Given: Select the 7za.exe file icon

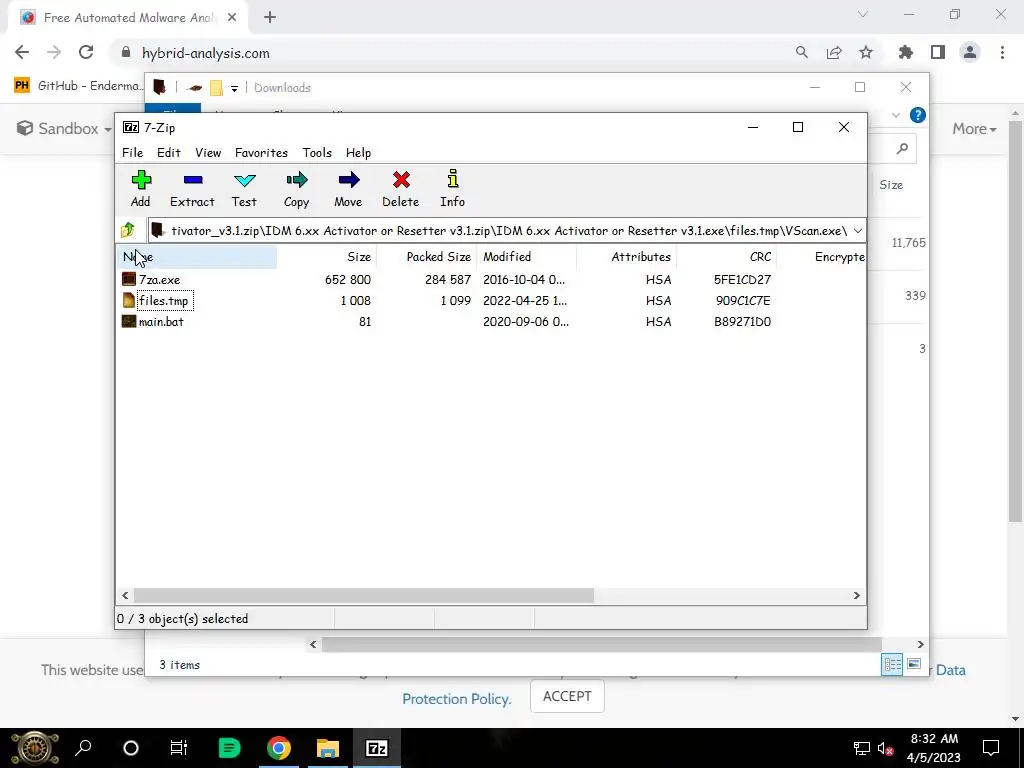Looking at the screenshot, I should pyautogui.click(x=129, y=280).
